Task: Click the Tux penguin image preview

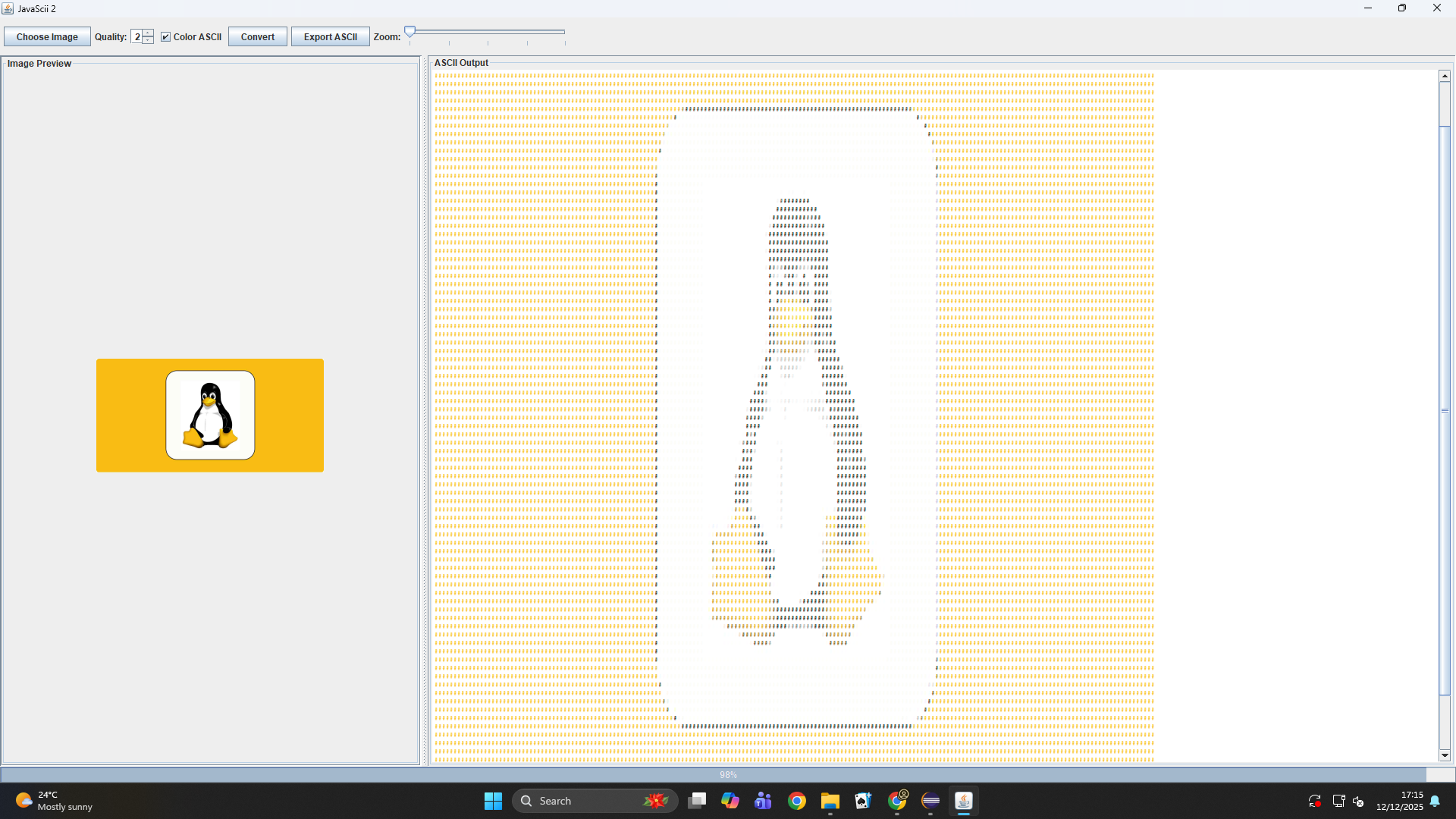Action: tap(210, 415)
